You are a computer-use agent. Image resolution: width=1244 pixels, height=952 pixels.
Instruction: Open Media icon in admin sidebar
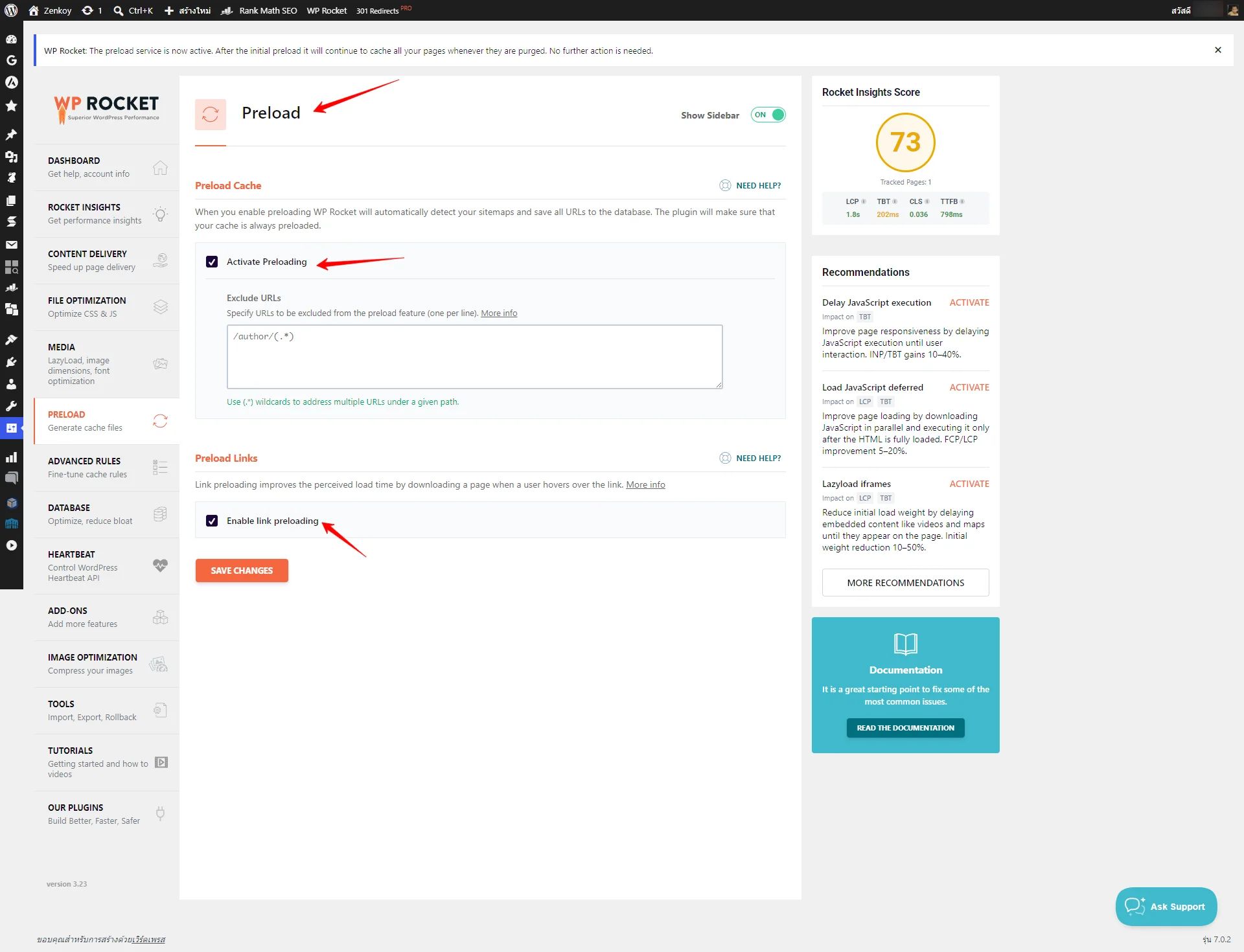coord(11,156)
